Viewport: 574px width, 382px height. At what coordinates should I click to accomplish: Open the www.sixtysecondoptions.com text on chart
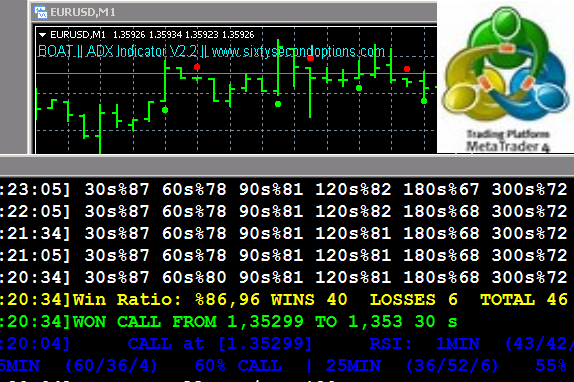pos(298,51)
